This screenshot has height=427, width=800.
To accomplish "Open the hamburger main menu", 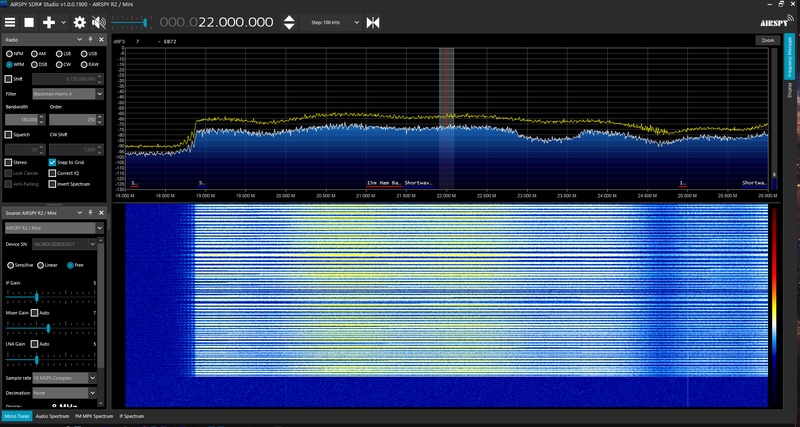I will 9,21.
